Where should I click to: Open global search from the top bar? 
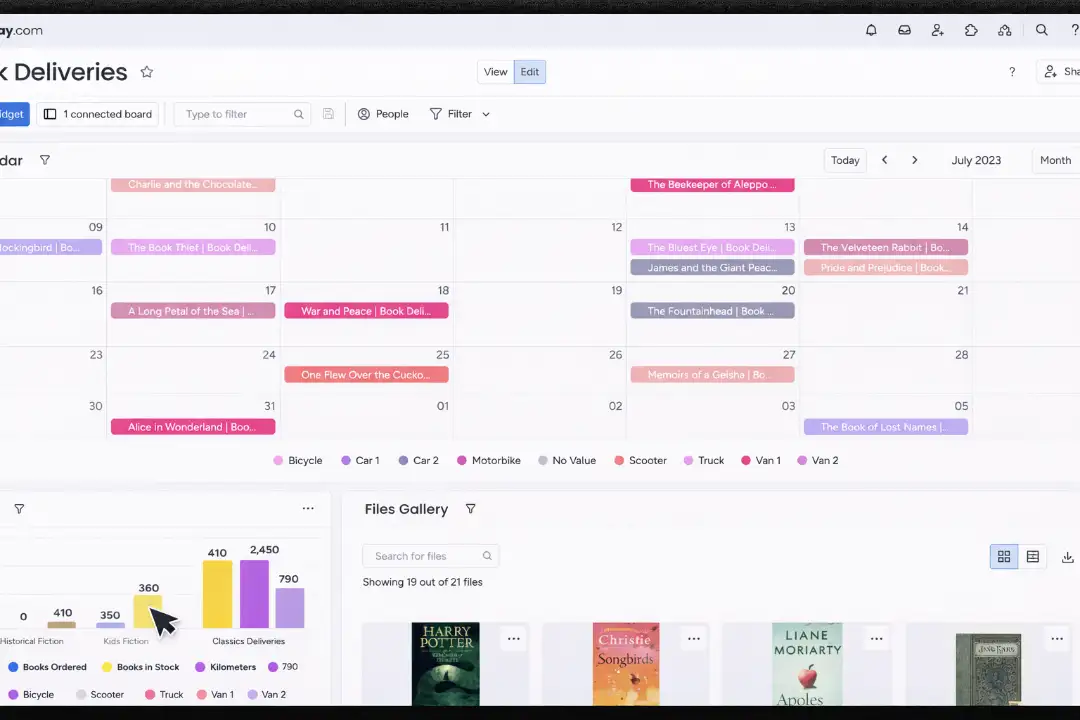1041,30
